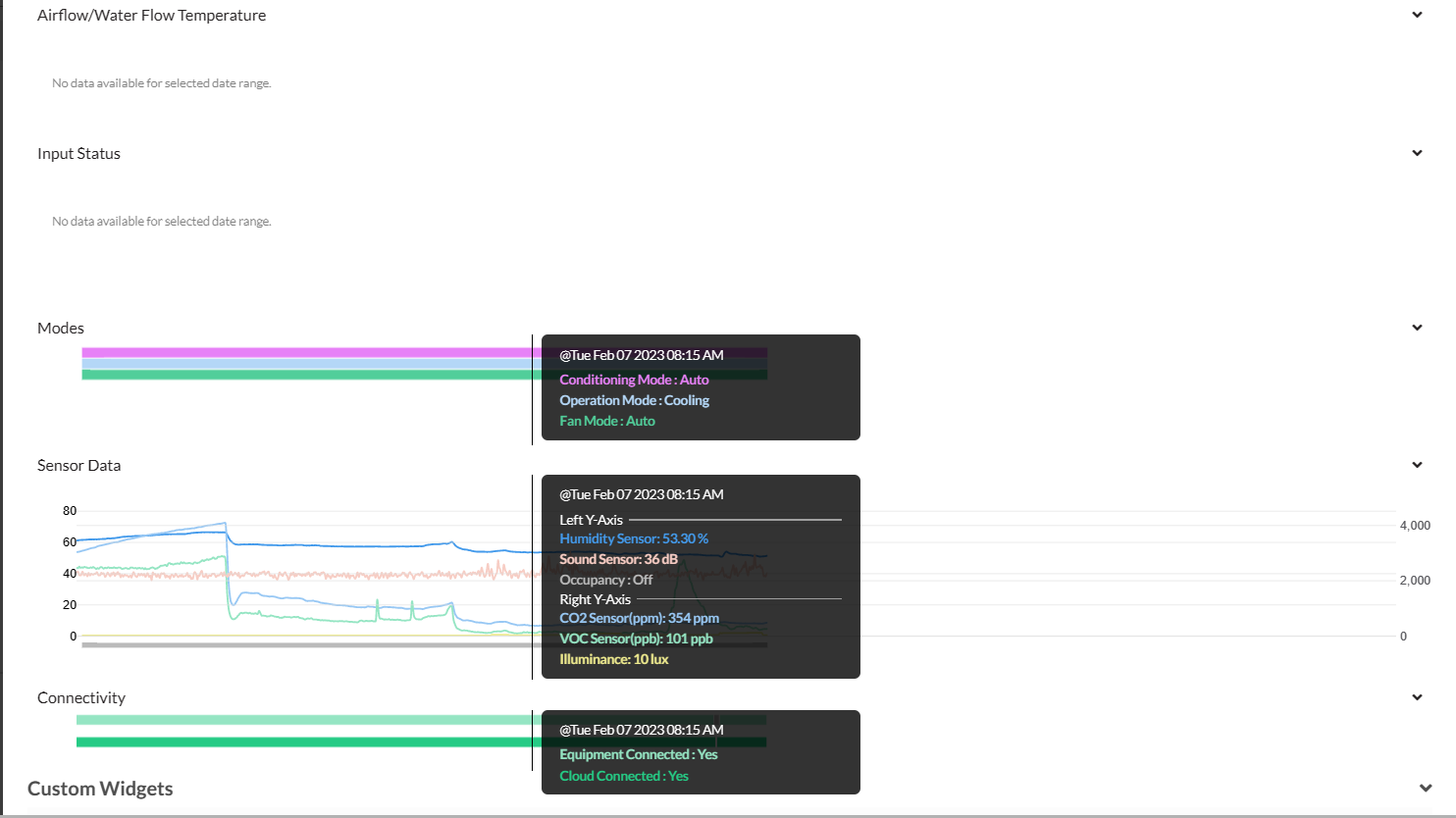Viewport: 1456px width, 818px height.
Task: Toggle the Modes section chevron arrow
Action: click(1417, 328)
